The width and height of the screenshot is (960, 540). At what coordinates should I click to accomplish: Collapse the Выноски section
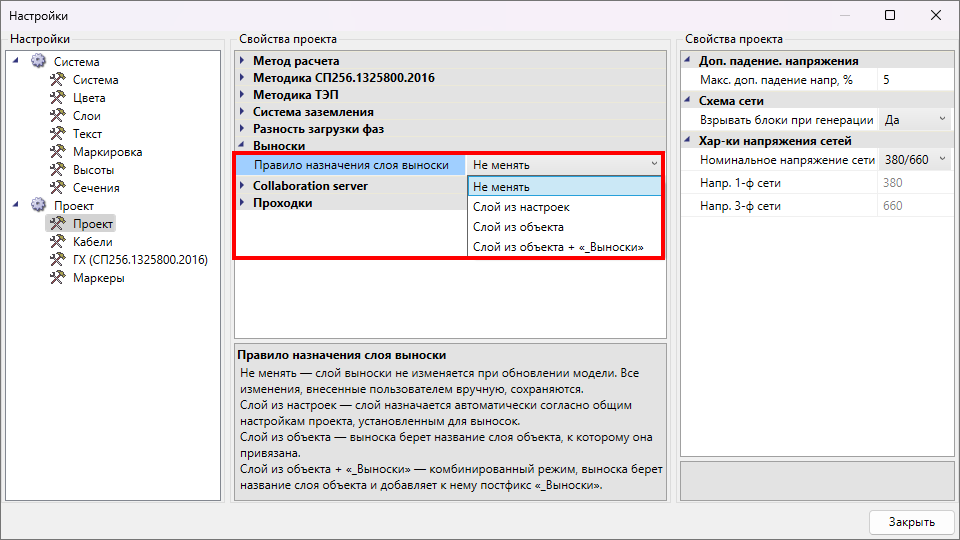tap(242, 146)
